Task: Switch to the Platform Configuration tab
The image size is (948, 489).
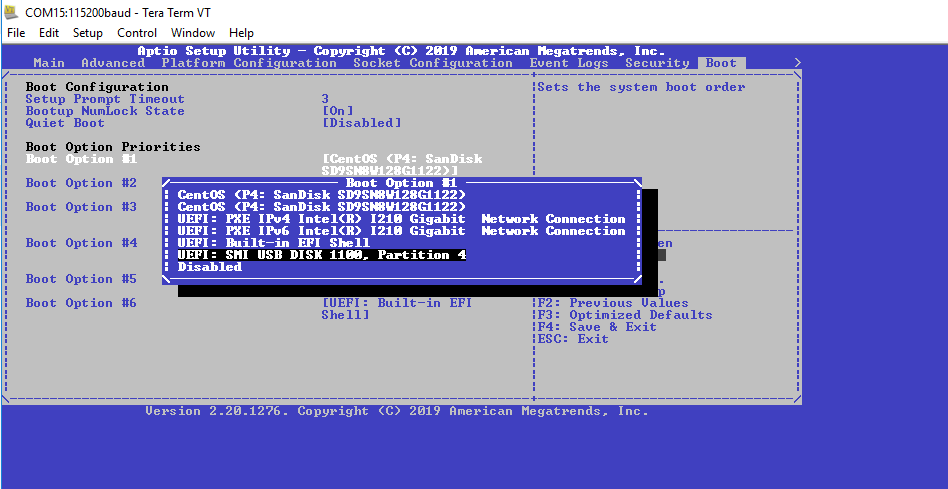Action: (x=249, y=63)
